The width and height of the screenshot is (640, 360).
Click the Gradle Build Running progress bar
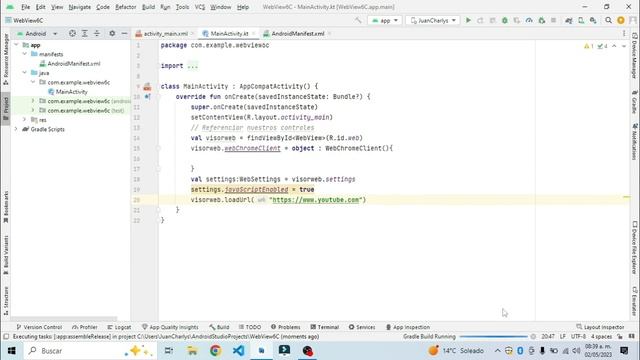click(x=493, y=337)
